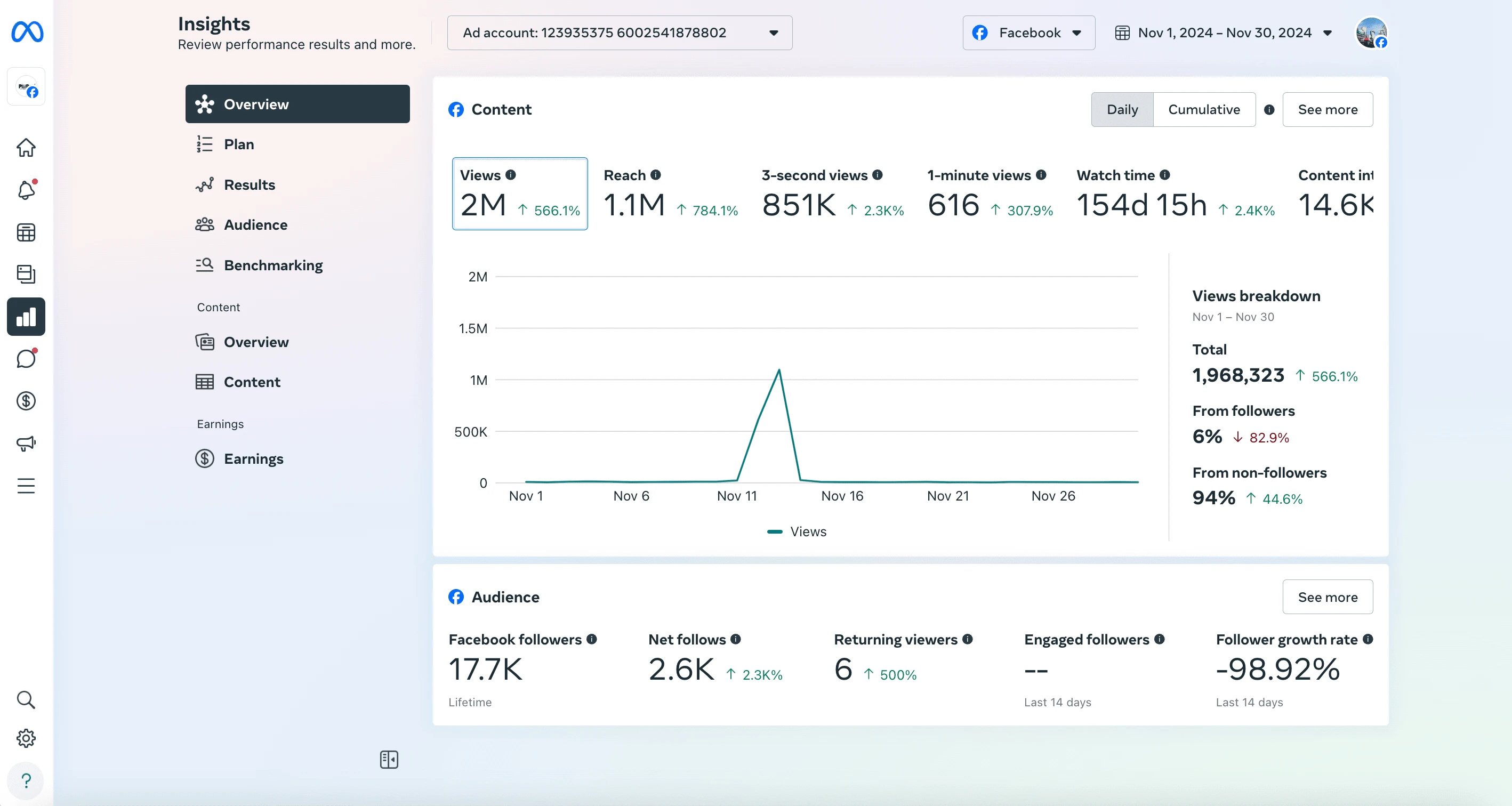
Task: Open the Notifications bell icon
Action: (x=26, y=190)
